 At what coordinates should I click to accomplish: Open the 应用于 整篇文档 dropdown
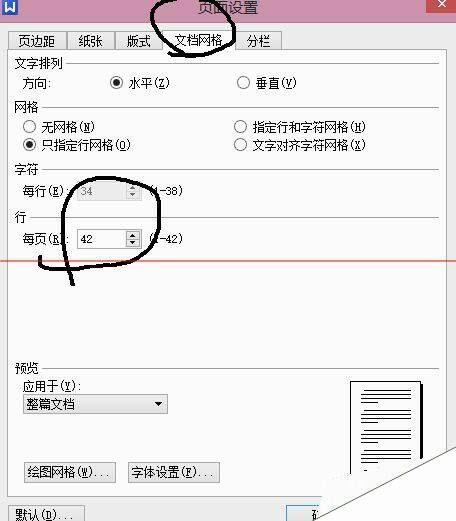[x=95, y=404]
